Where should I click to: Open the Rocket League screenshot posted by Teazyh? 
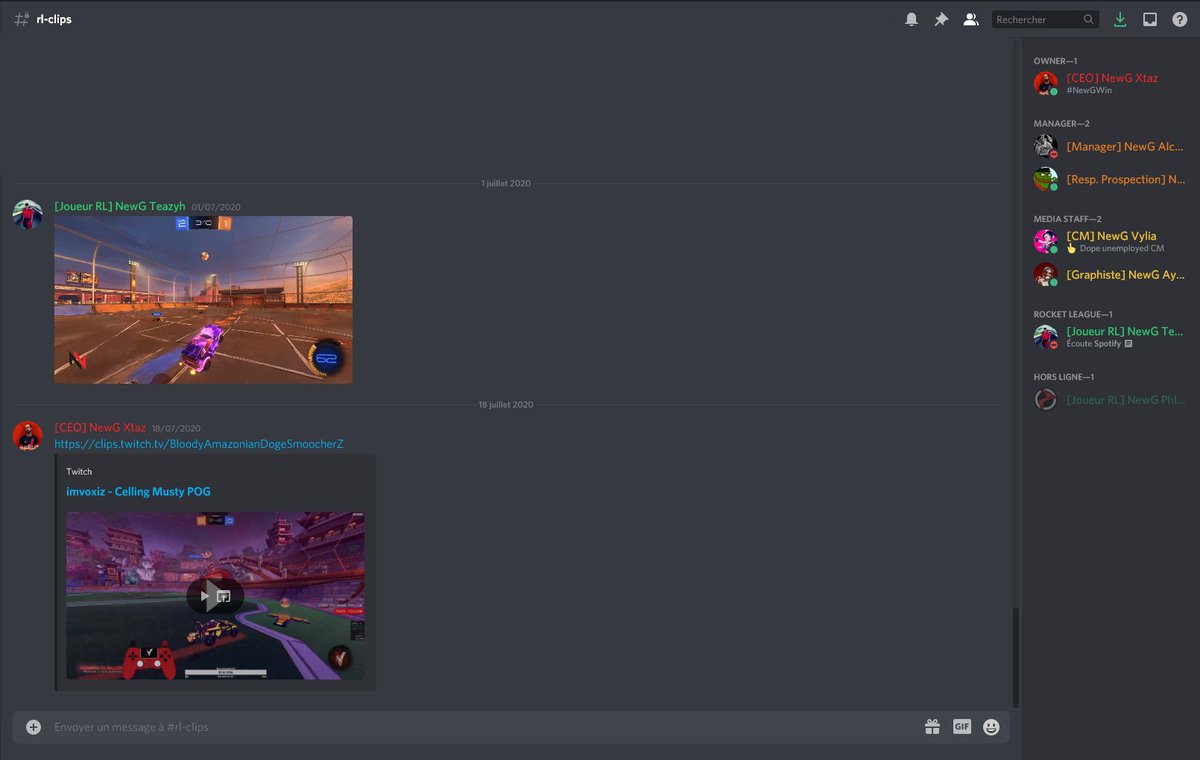coord(203,300)
